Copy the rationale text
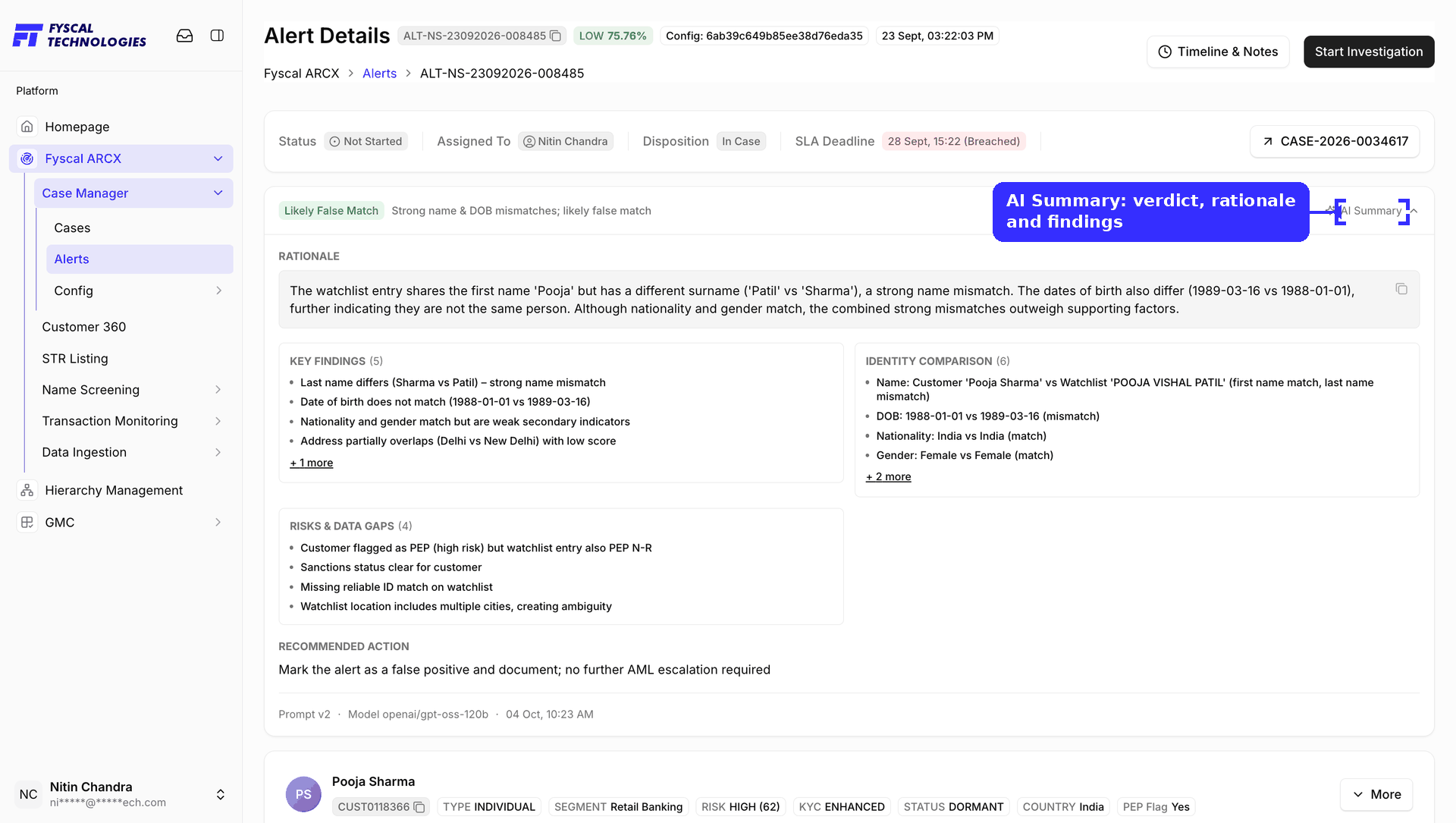The height and width of the screenshot is (823, 1456). (1401, 289)
